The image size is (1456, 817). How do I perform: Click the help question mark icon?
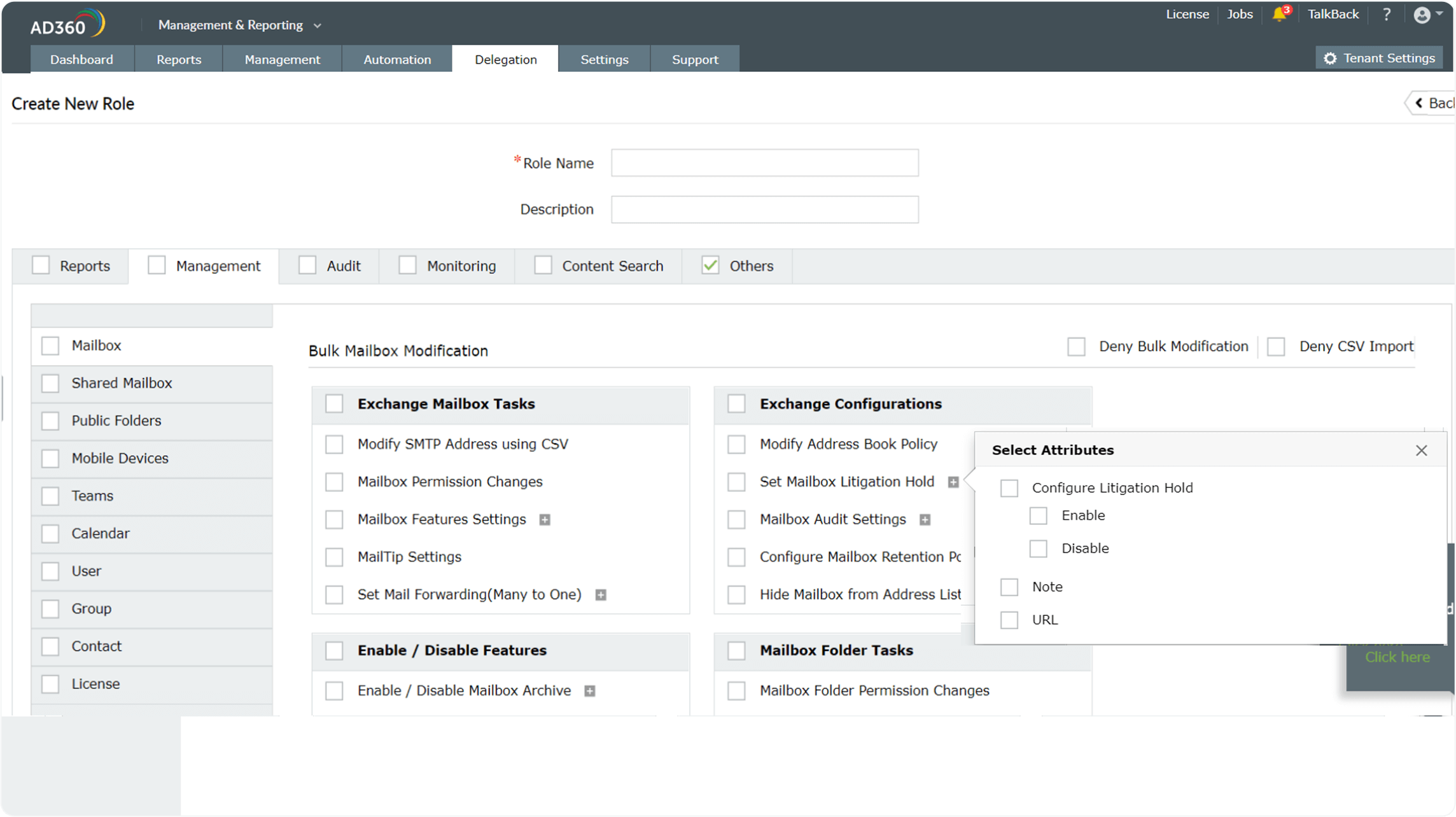tap(1387, 15)
